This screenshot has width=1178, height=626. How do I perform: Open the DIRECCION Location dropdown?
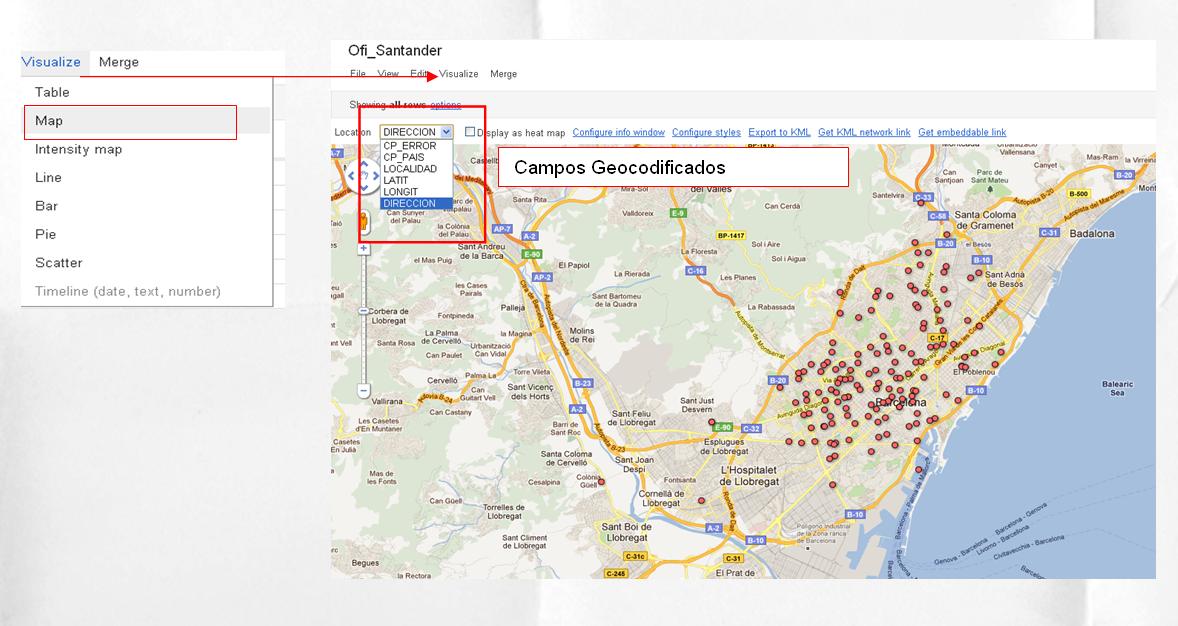(x=447, y=132)
